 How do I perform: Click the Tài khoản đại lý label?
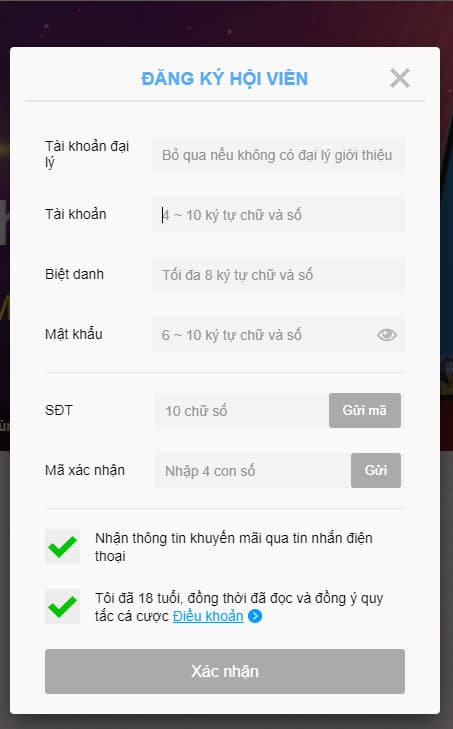[87, 154]
